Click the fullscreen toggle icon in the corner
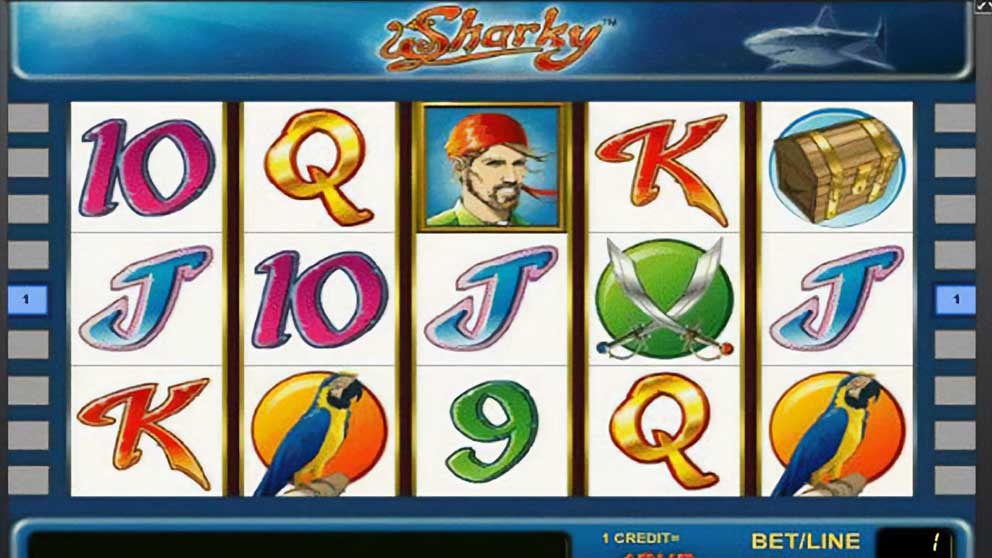992x558 pixels. [x=984, y=6]
